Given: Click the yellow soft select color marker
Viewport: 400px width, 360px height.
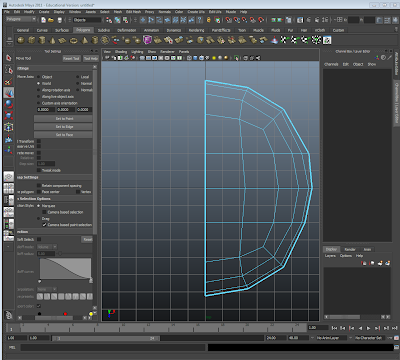Looking at the screenshot, I should (91, 314).
